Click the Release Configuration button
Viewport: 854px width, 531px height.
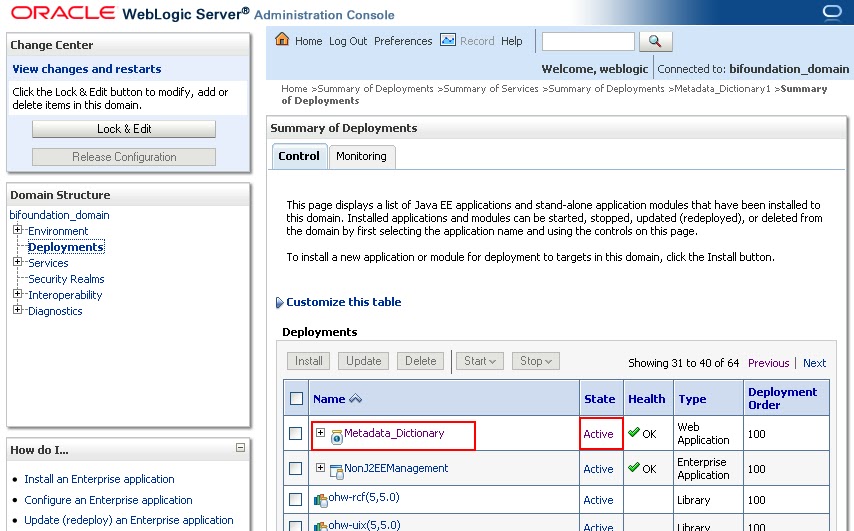124,157
